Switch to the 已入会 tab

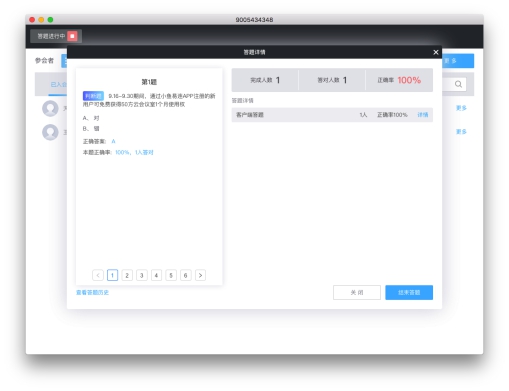(58, 85)
